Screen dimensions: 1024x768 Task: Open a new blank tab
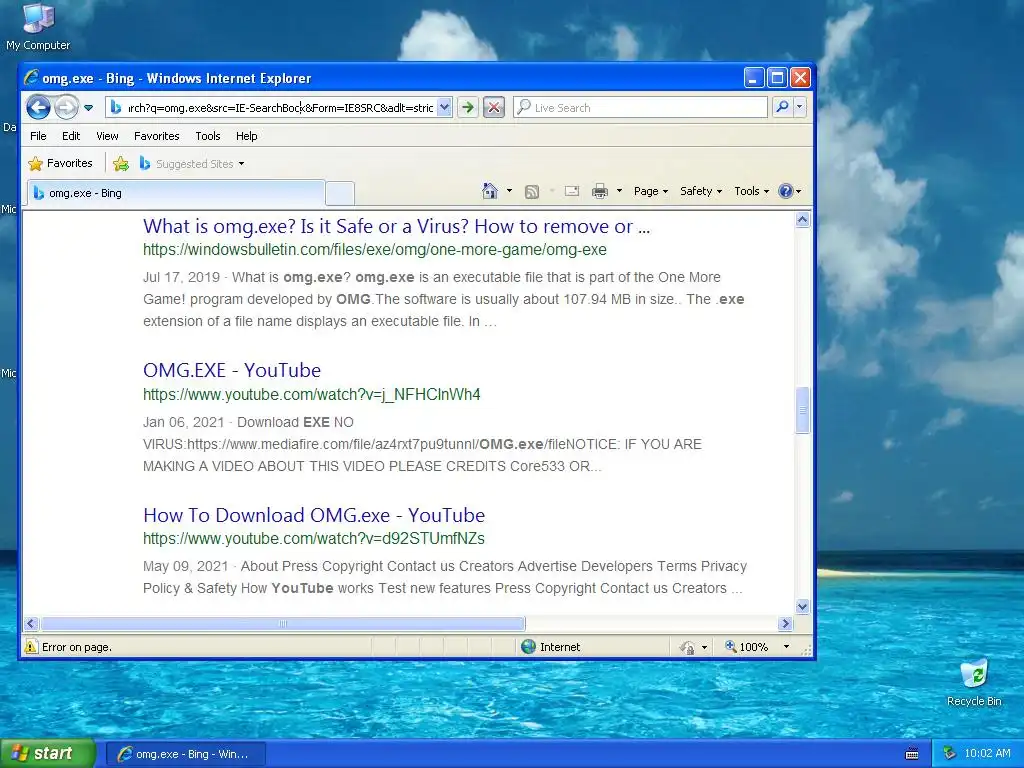point(340,194)
